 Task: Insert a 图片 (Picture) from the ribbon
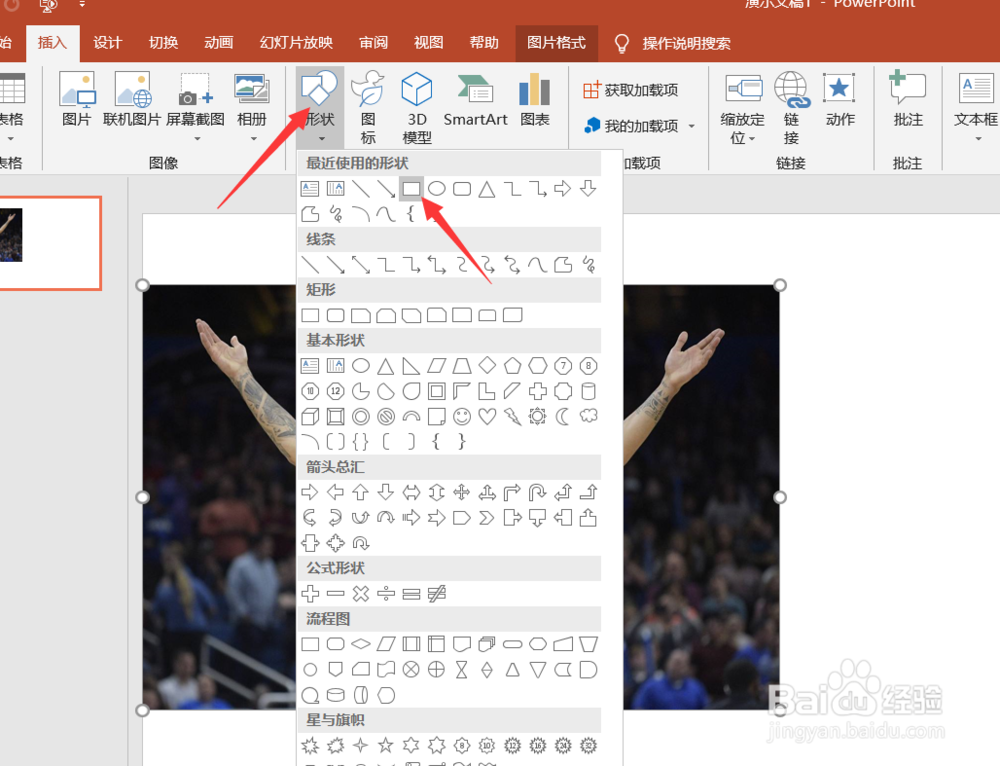(x=77, y=99)
